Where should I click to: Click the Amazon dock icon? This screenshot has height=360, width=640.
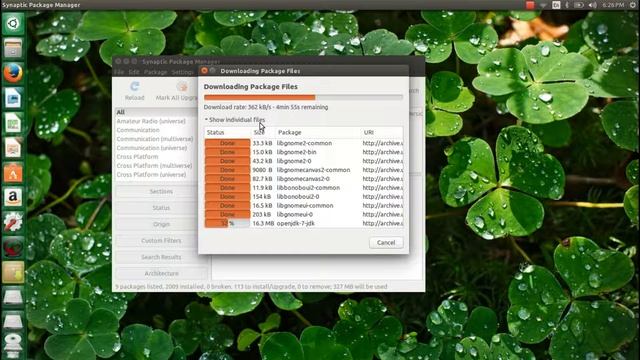[13, 198]
